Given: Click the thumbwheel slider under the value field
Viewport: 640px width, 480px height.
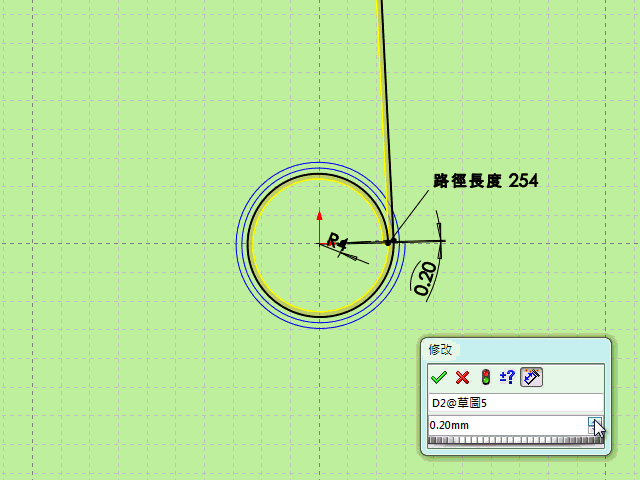Looking at the screenshot, I should tap(516, 440).
